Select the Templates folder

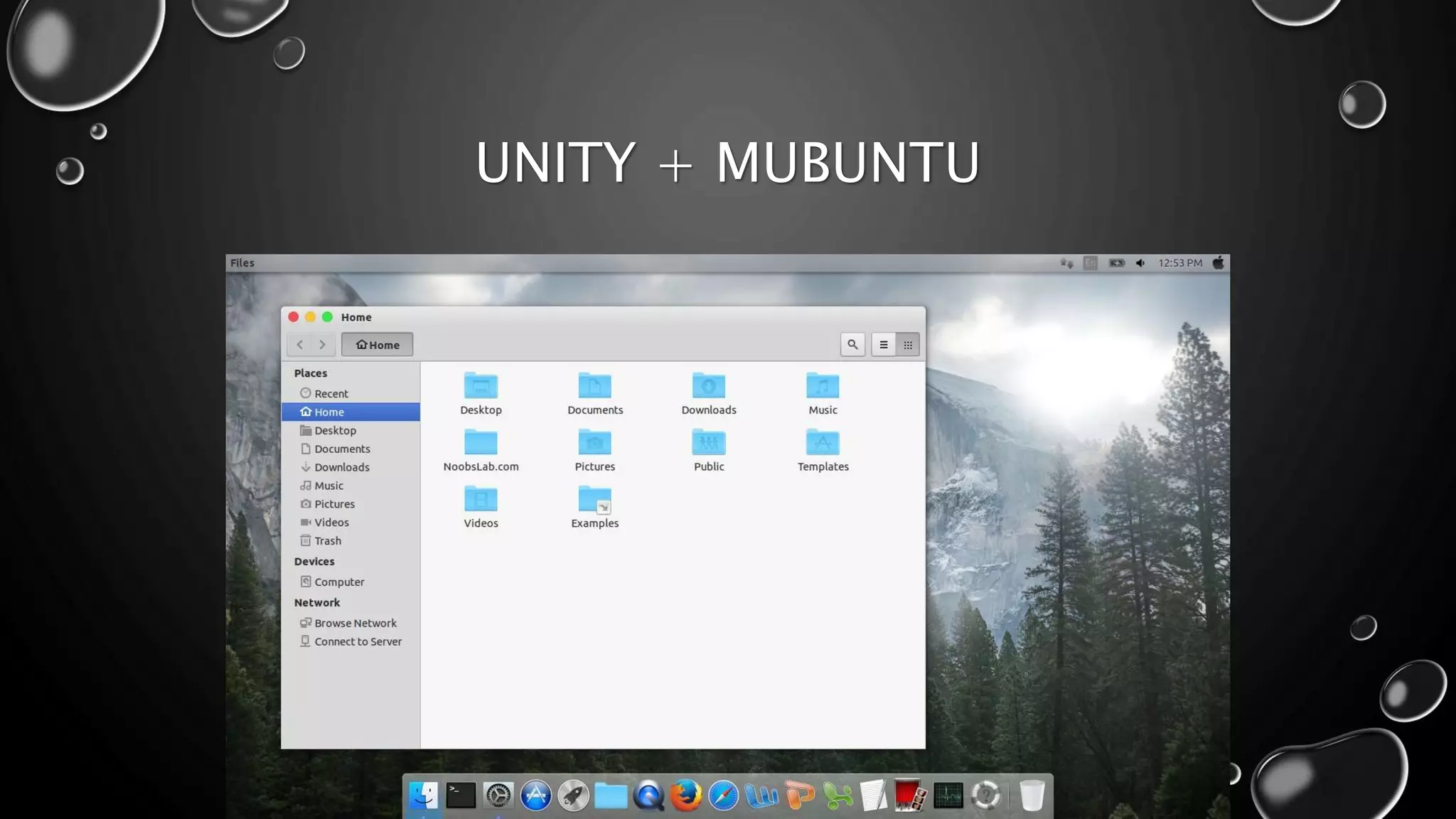pos(823,450)
